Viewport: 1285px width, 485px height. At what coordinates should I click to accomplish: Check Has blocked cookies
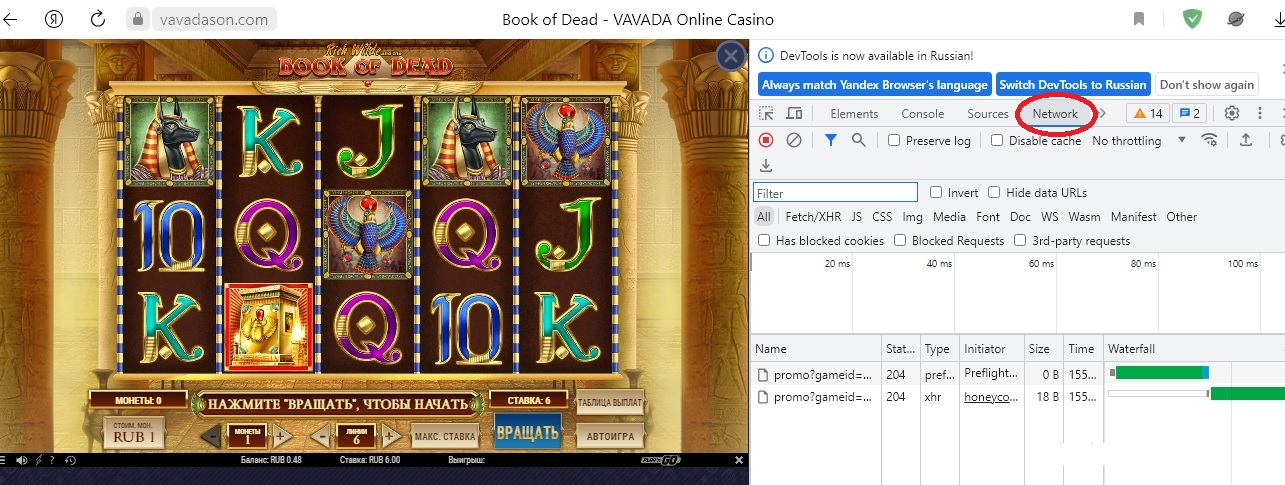[764, 241]
